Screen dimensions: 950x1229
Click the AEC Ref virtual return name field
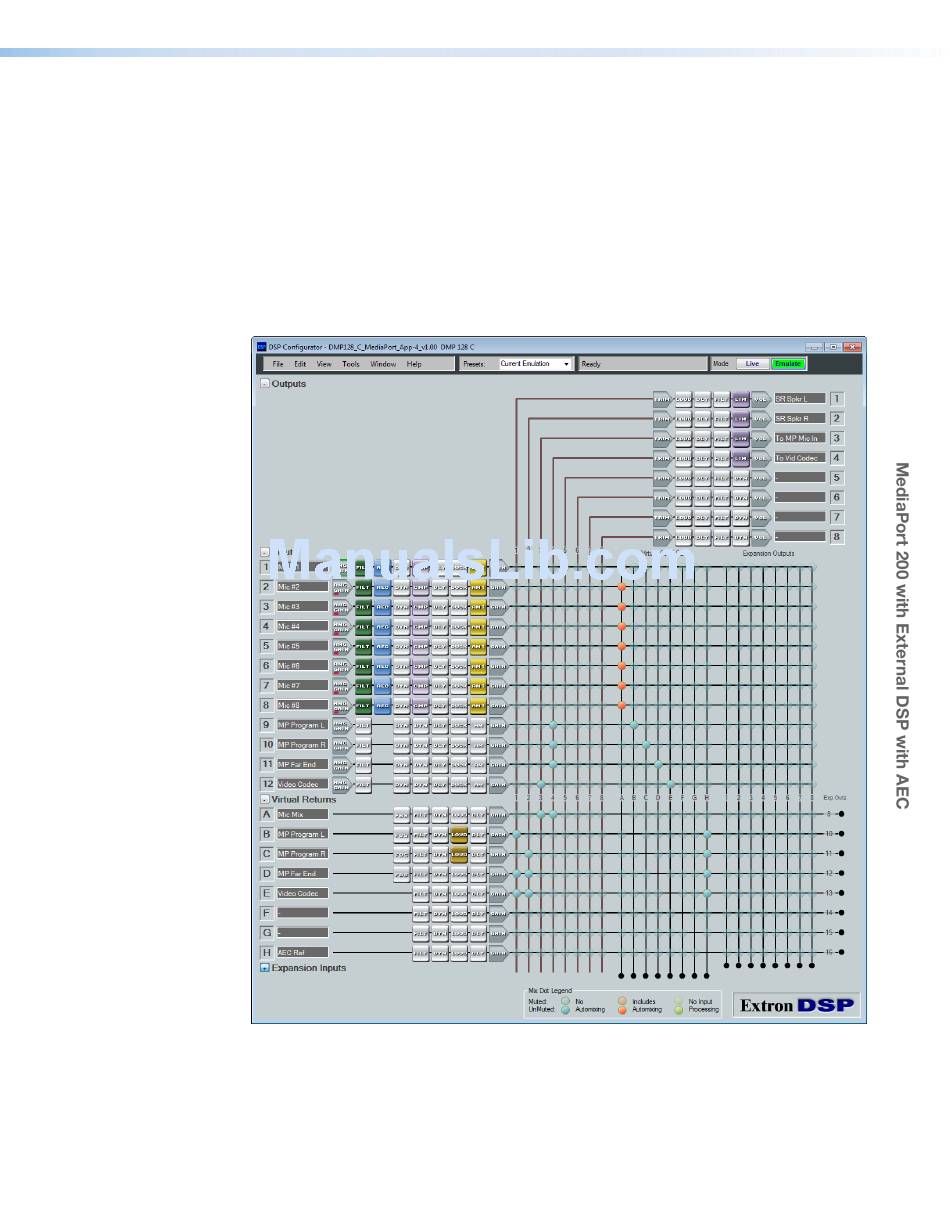(303, 952)
